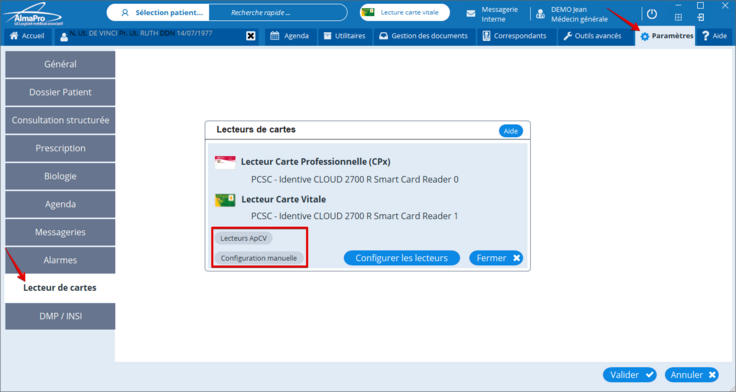Screen dimensions: 736x392
Task: Close the open patient tab with the X icon
Action: pyautogui.click(x=251, y=36)
